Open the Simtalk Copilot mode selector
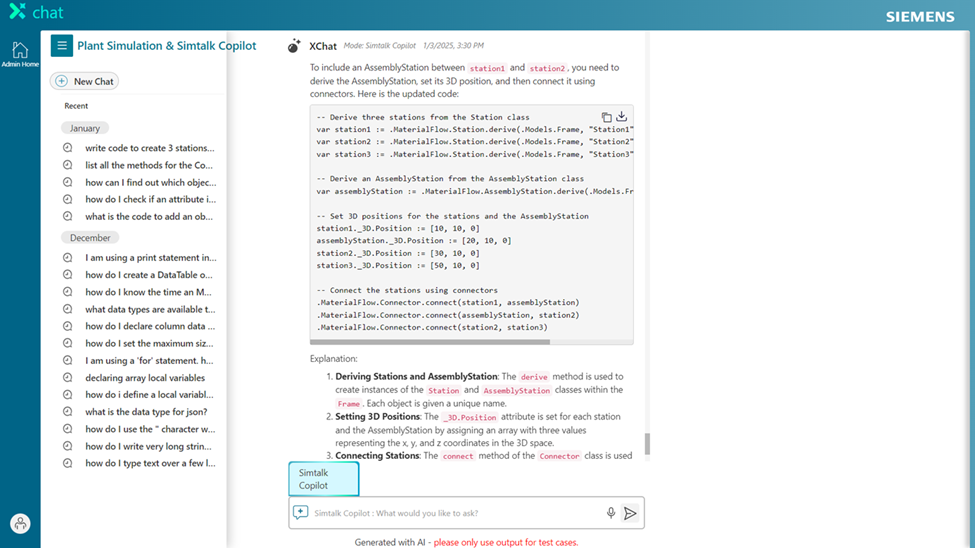The height and width of the screenshot is (548, 975). (323, 479)
